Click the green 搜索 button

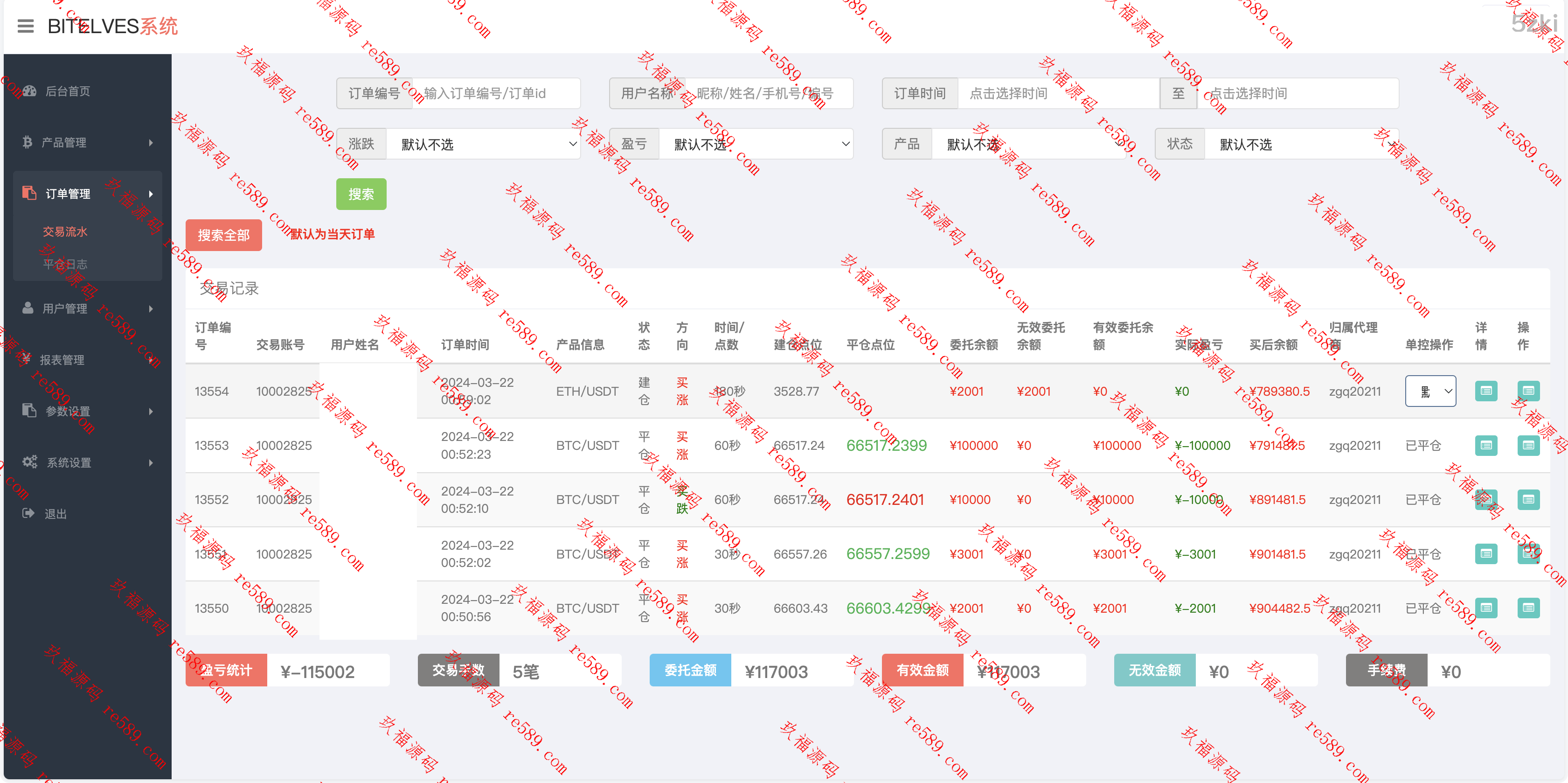pos(361,194)
